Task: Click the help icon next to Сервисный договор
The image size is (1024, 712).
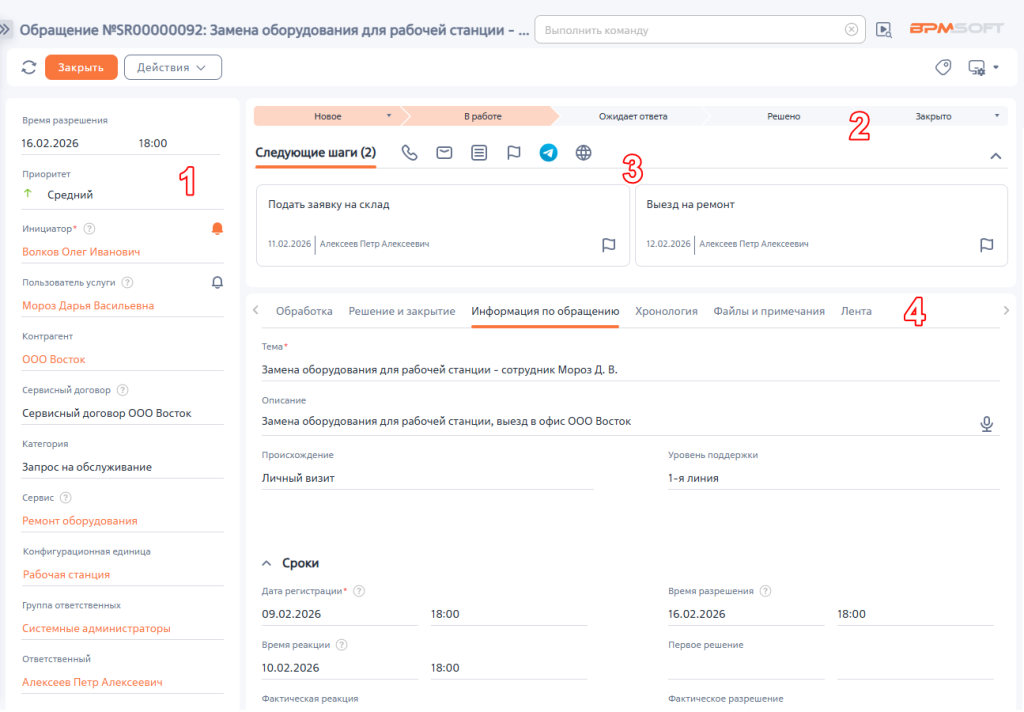Action: click(122, 390)
